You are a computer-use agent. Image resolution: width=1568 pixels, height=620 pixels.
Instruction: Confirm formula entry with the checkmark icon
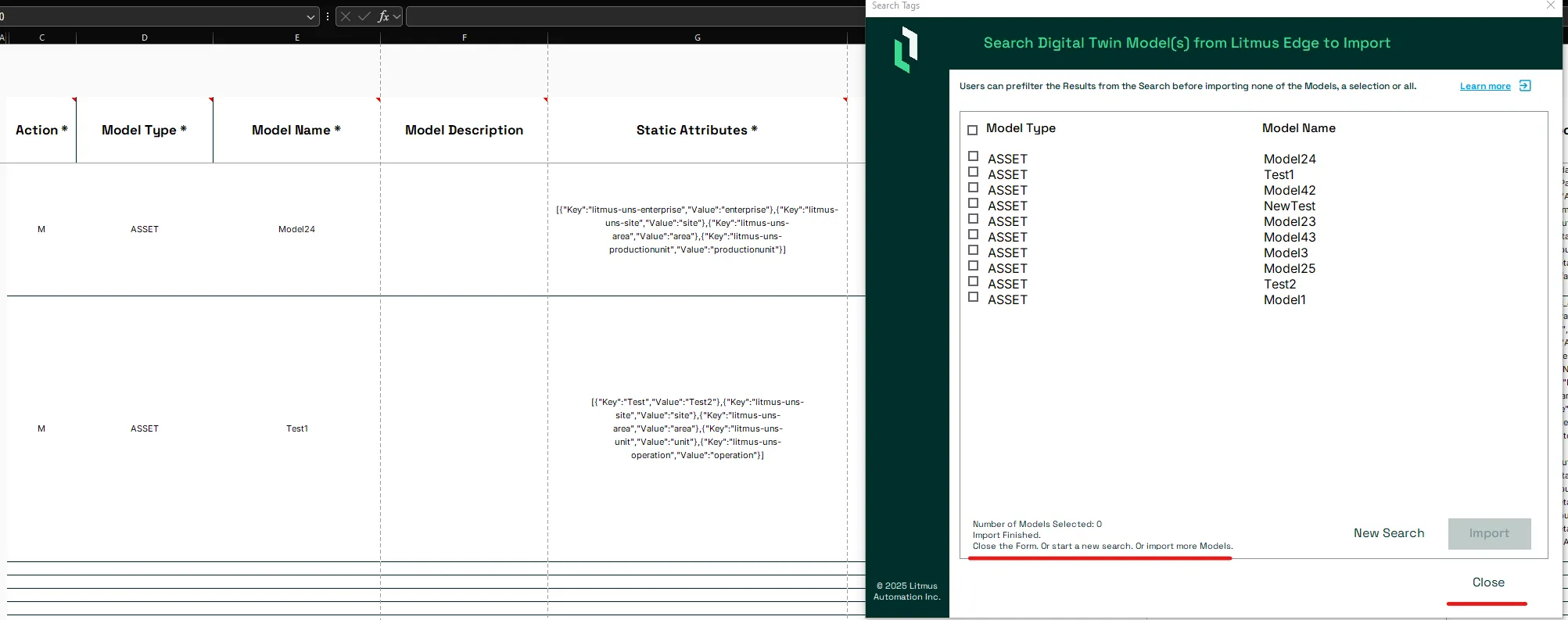364,16
